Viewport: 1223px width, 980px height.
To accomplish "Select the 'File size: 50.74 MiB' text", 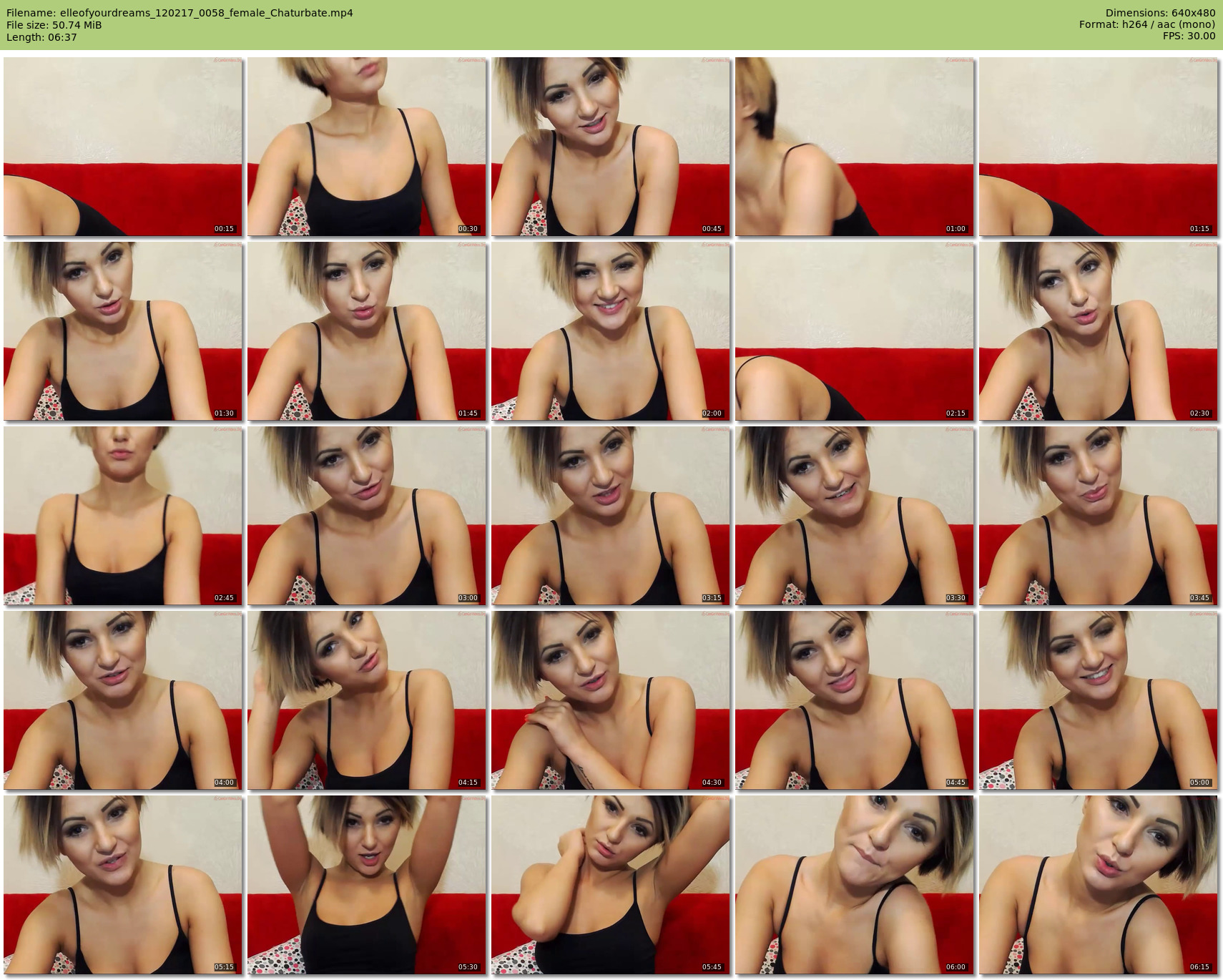I will 54,25.
